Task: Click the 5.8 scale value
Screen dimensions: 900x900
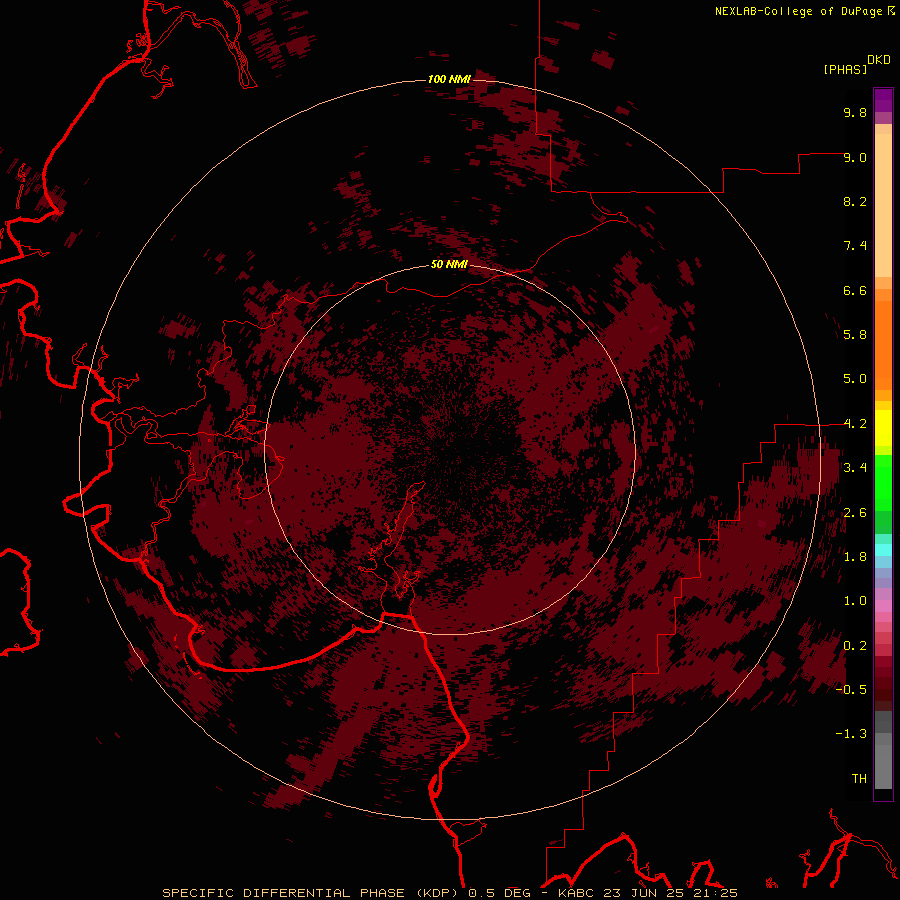Action: click(855, 335)
